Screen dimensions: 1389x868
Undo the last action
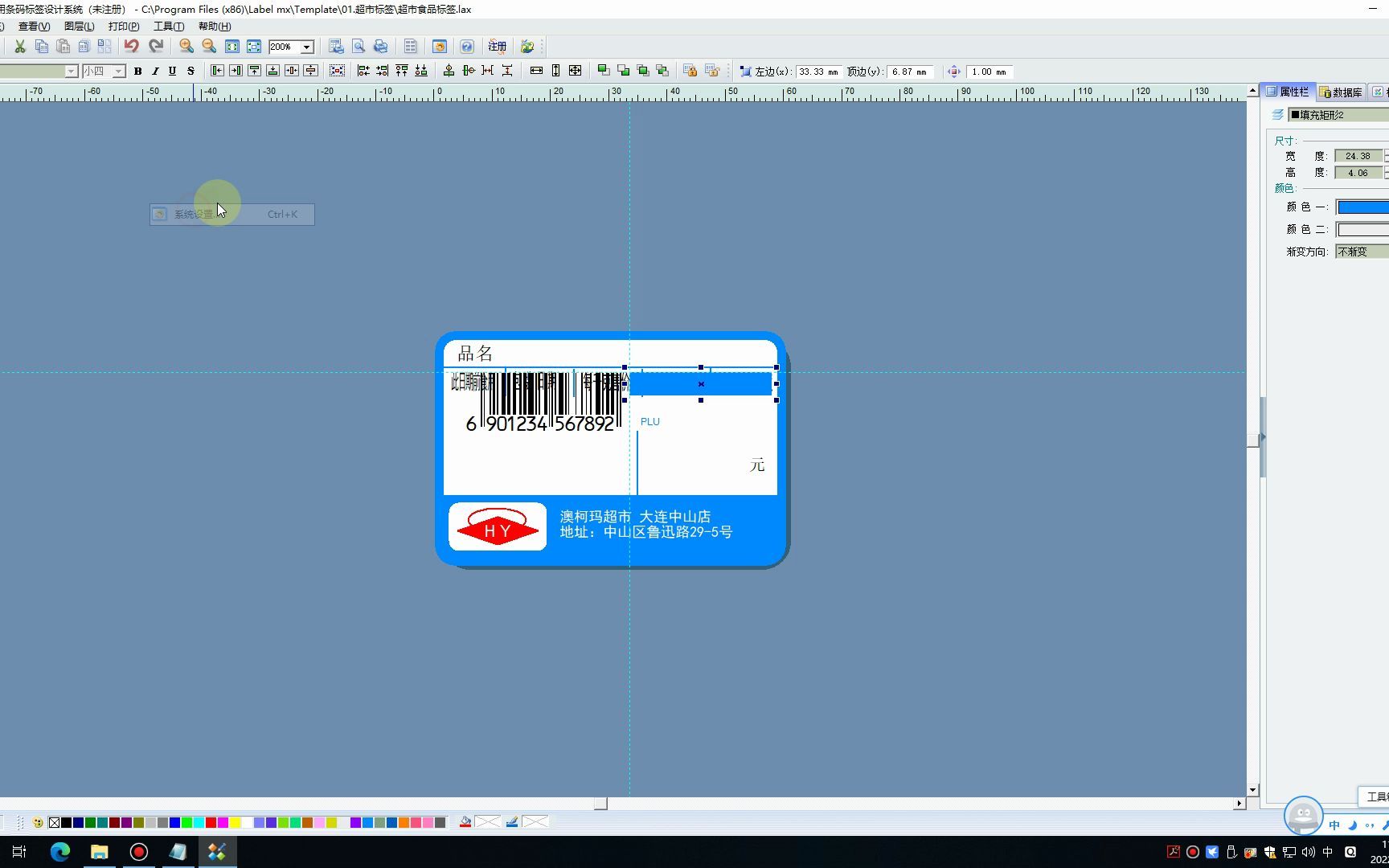[x=131, y=47]
